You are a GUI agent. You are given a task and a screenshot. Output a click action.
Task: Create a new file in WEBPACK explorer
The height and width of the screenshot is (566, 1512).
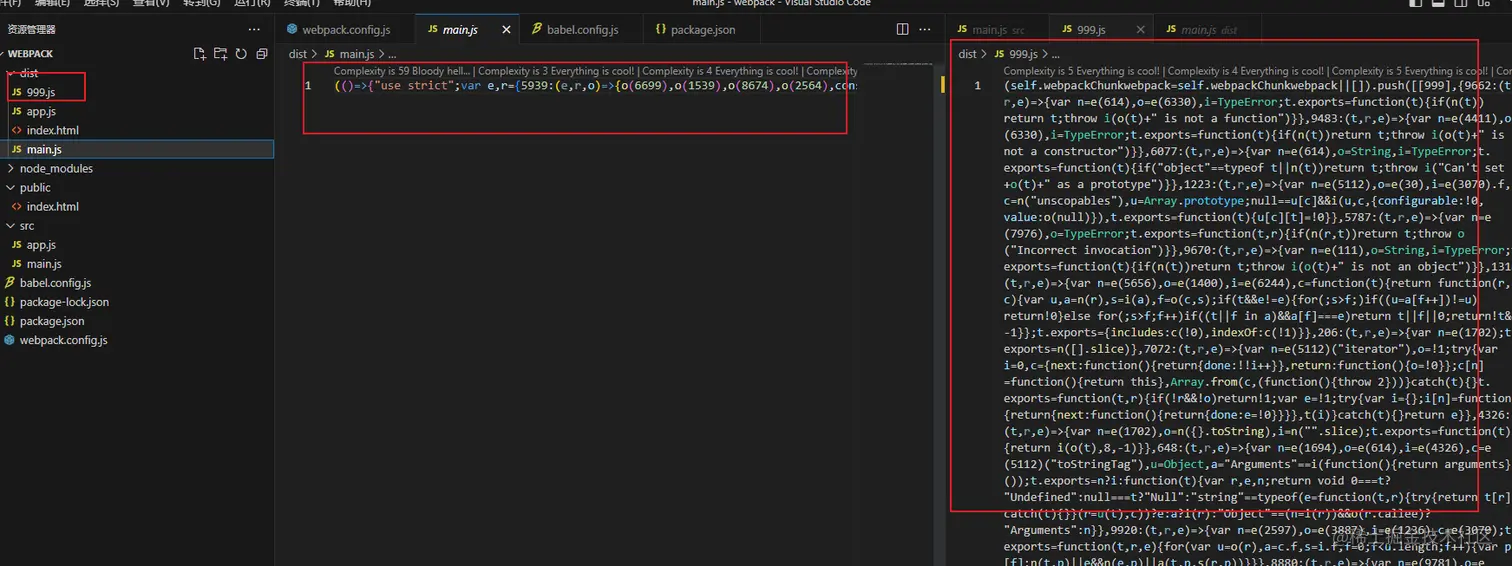200,54
